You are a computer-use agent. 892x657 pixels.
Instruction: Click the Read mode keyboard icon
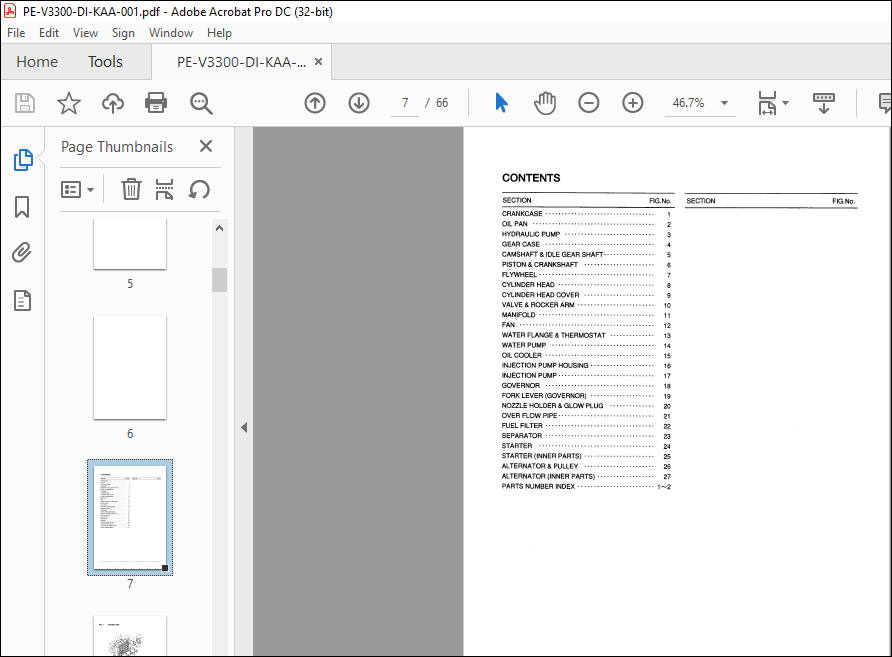[823, 103]
